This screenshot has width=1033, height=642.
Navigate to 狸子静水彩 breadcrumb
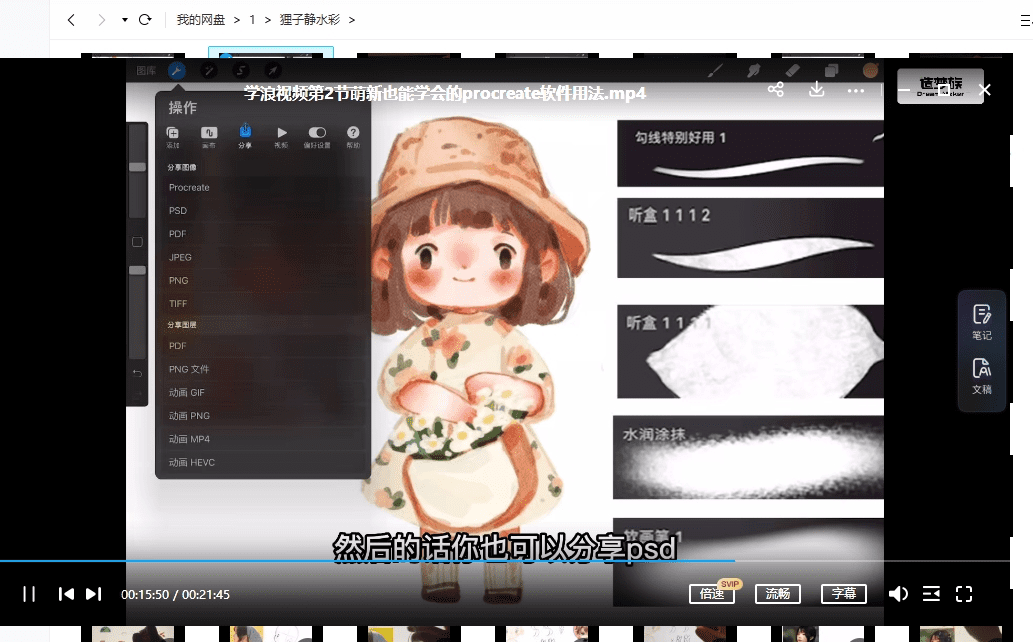point(310,20)
